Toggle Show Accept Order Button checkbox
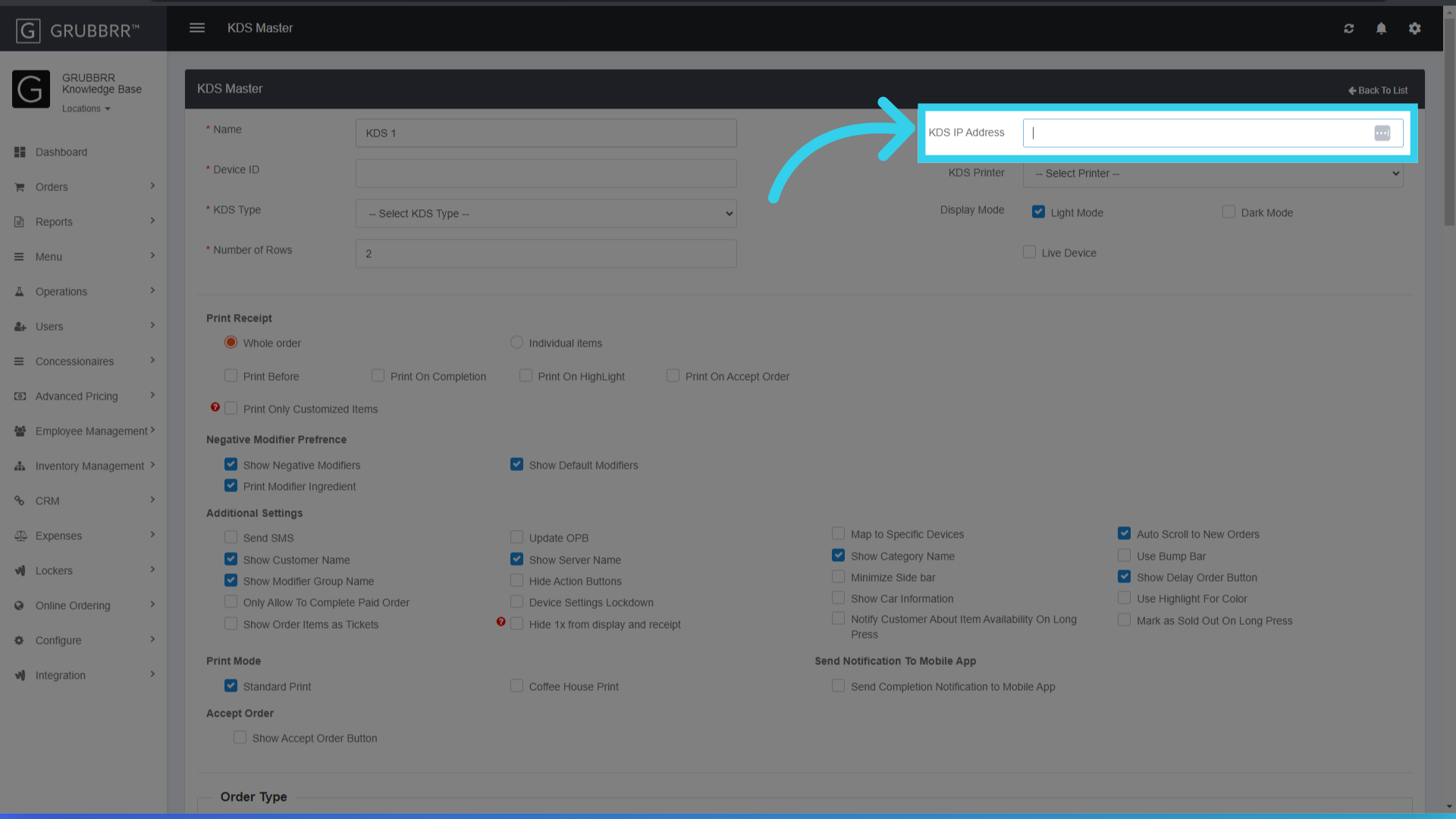 [240, 737]
